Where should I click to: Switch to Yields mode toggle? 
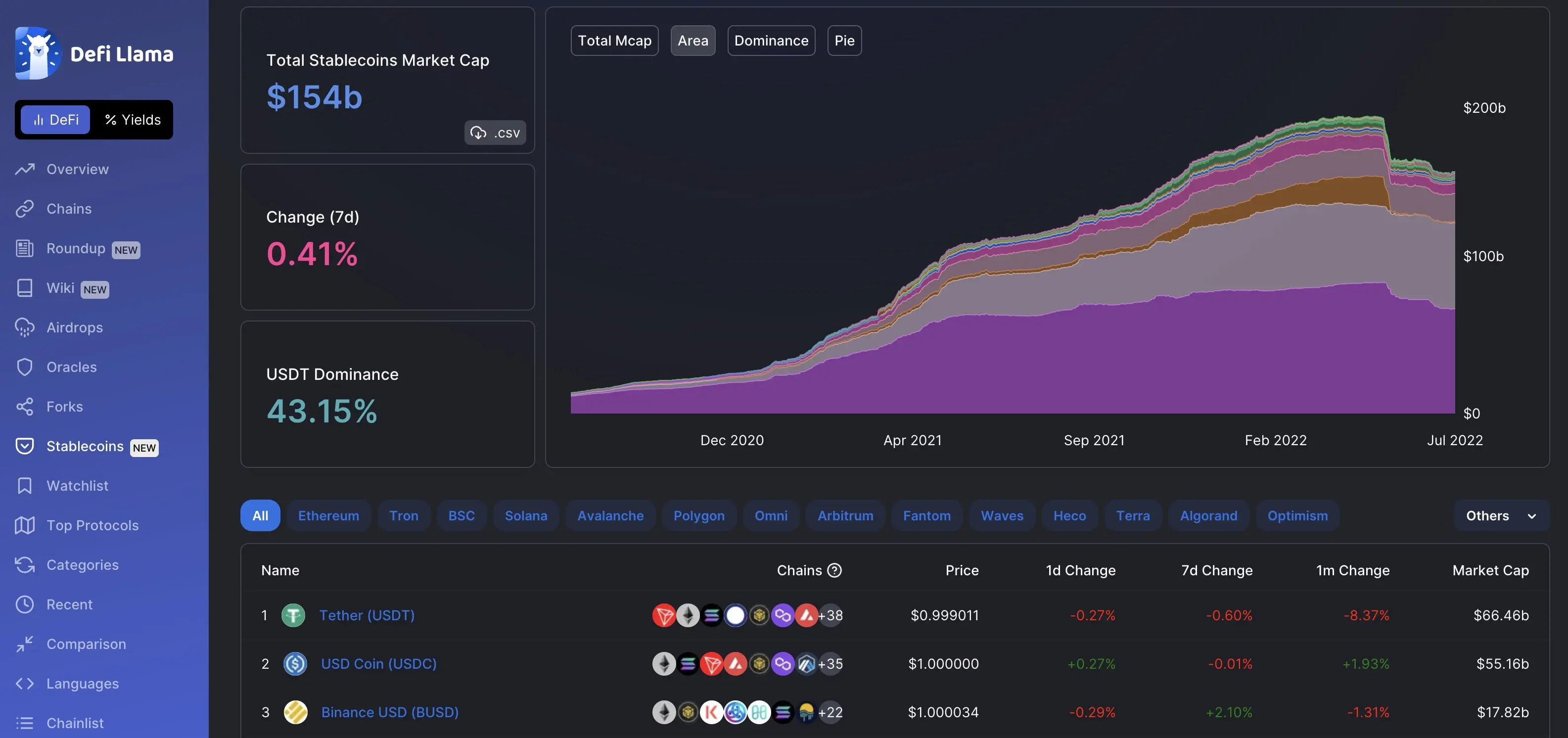133,120
